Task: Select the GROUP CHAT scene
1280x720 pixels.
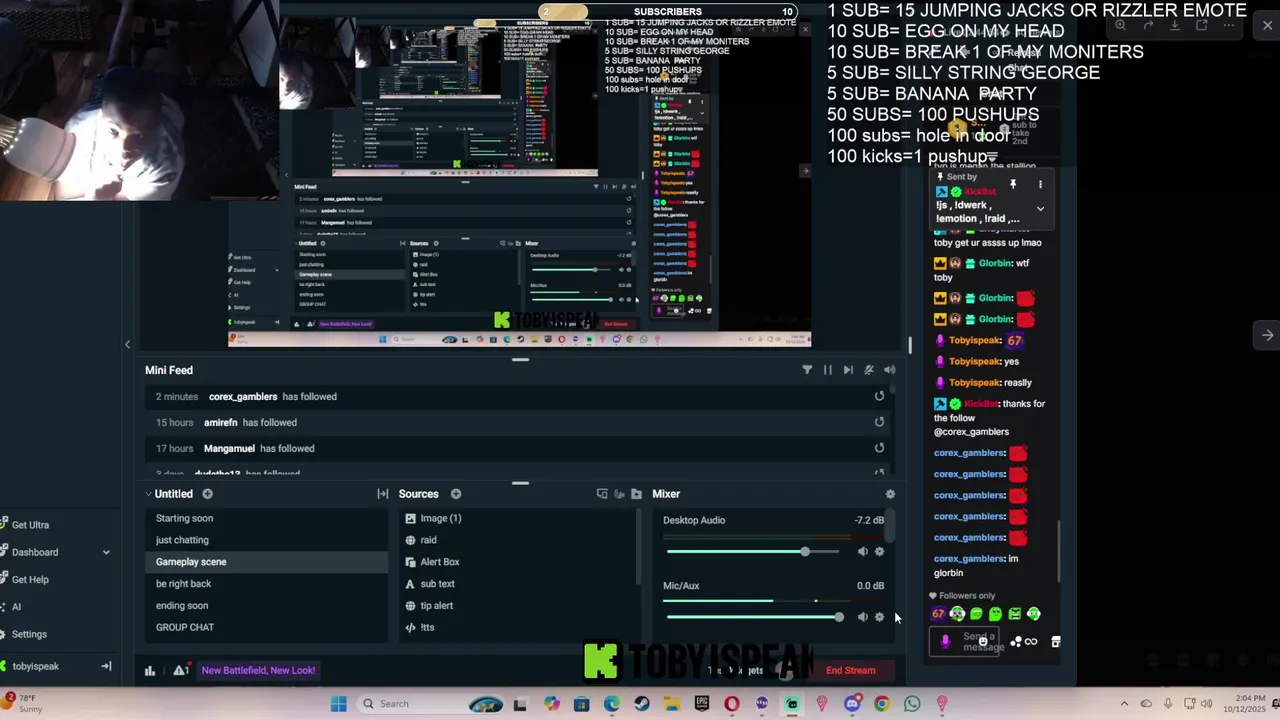Action: pos(266,627)
